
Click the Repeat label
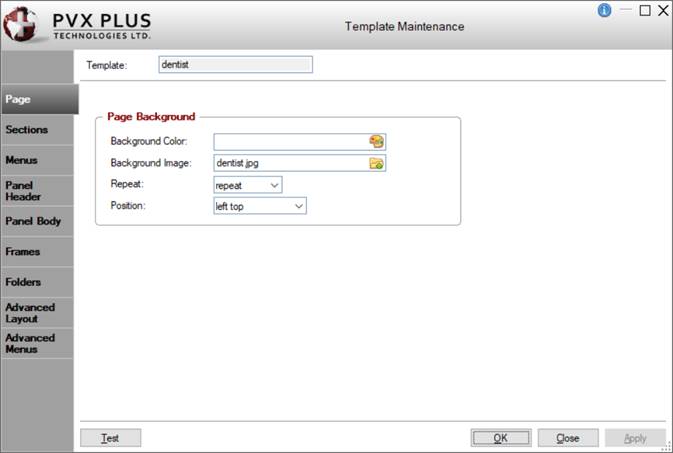(x=127, y=184)
